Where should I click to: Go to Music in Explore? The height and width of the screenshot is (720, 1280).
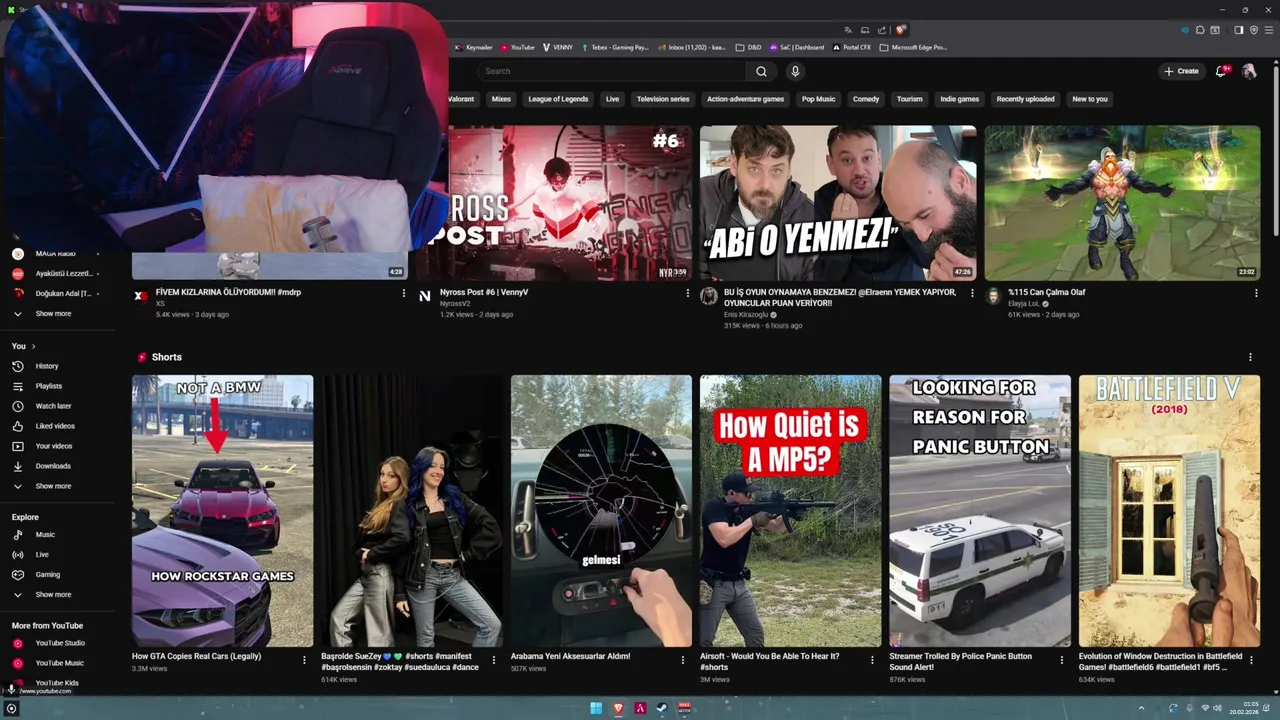point(58,535)
